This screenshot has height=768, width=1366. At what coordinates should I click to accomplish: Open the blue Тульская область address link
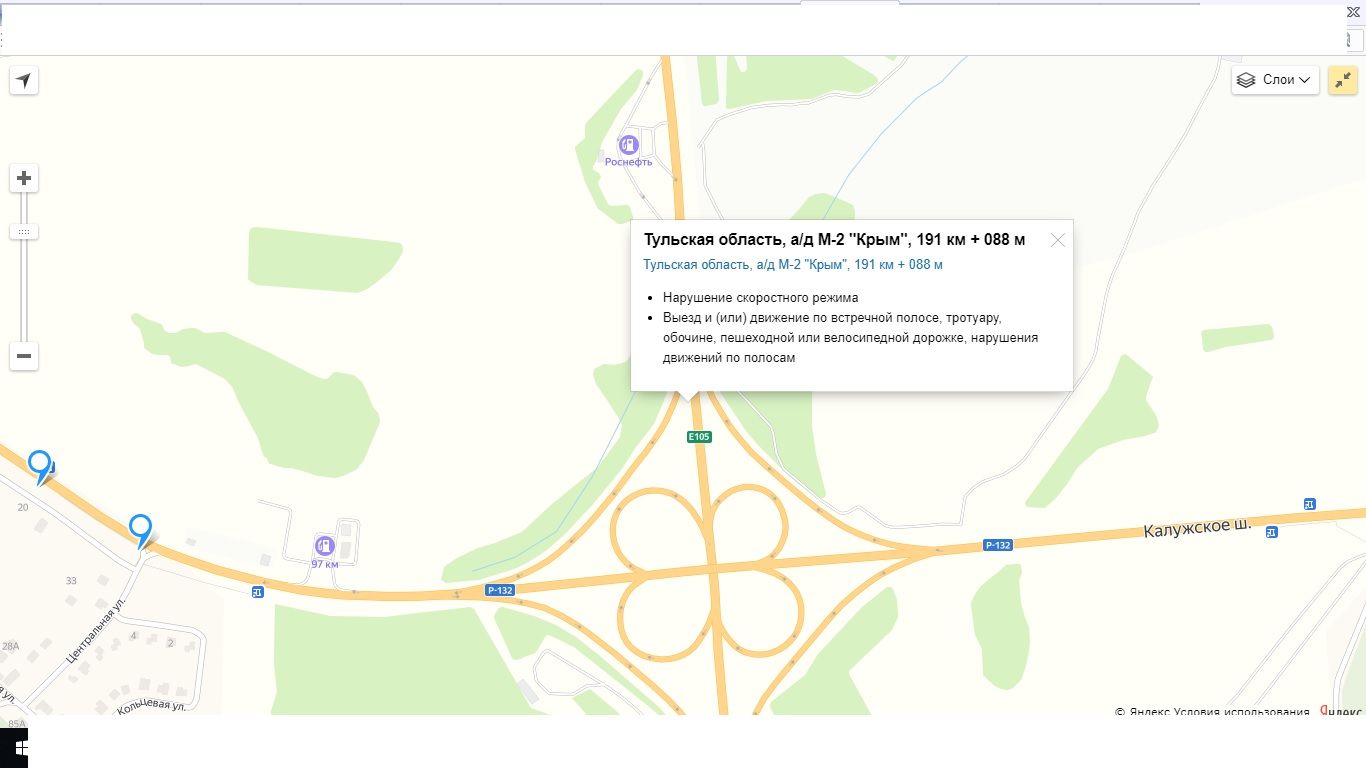pyautogui.click(x=793, y=265)
